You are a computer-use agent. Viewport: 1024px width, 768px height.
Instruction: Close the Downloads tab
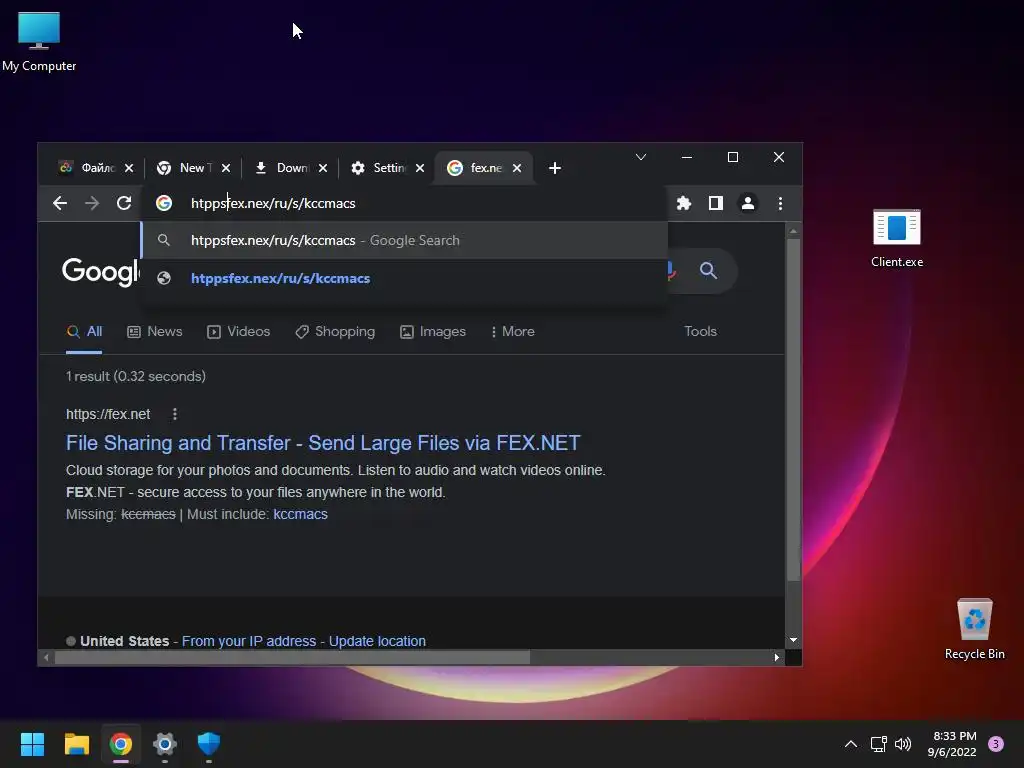[x=323, y=168]
